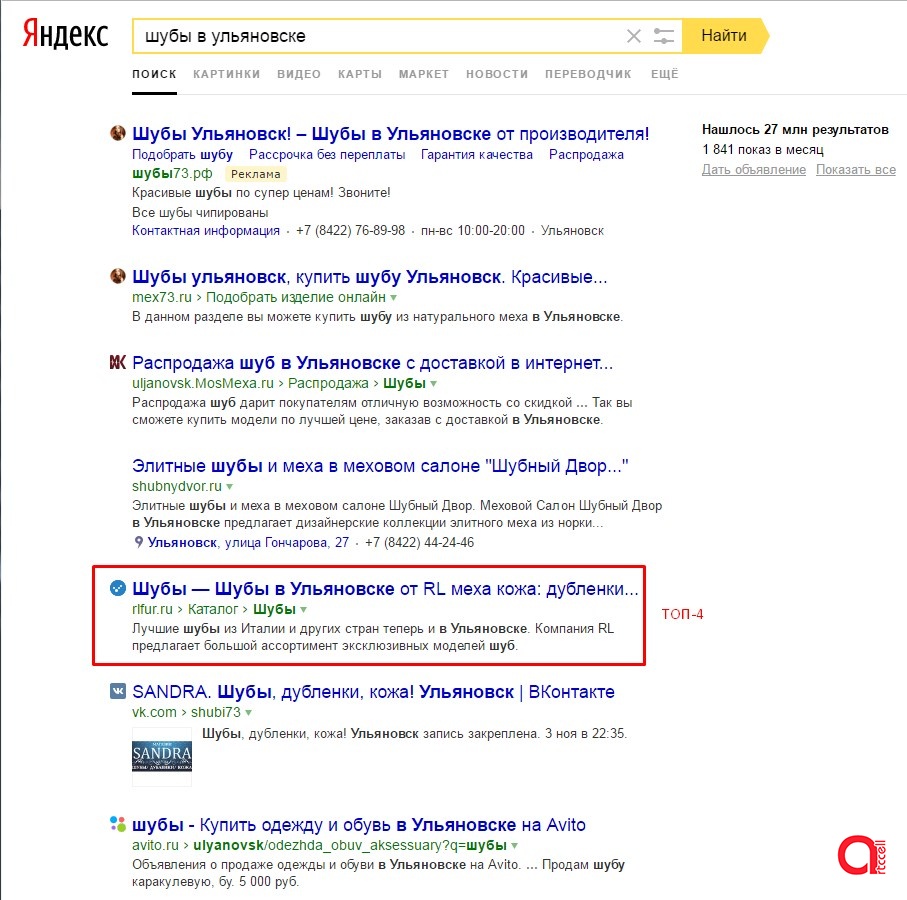Open the Переводчик tab
The image size is (907, 900).
coord(588,74)
